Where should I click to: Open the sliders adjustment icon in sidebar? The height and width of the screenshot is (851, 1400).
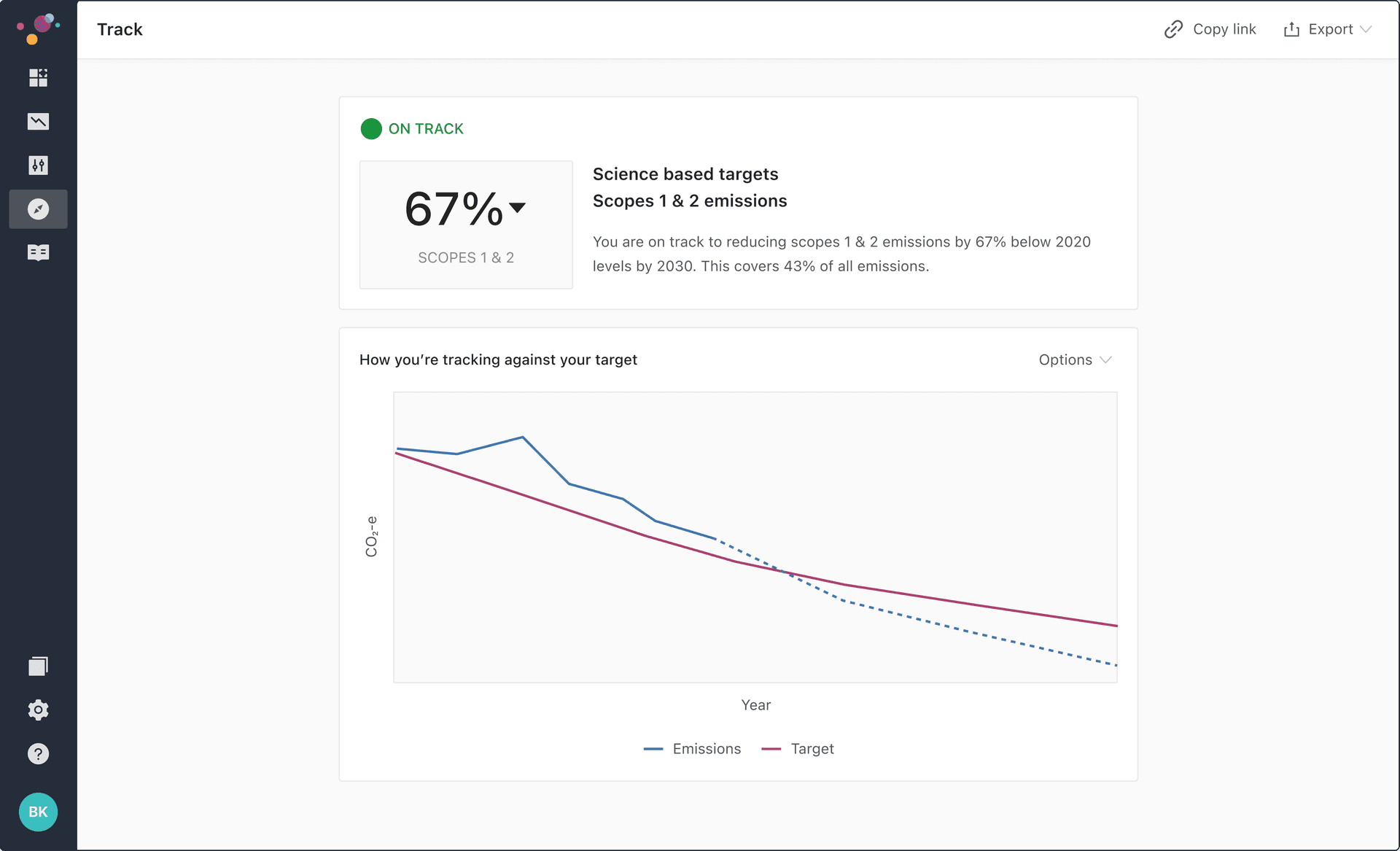pyautogui.click(x=38, y=166)
